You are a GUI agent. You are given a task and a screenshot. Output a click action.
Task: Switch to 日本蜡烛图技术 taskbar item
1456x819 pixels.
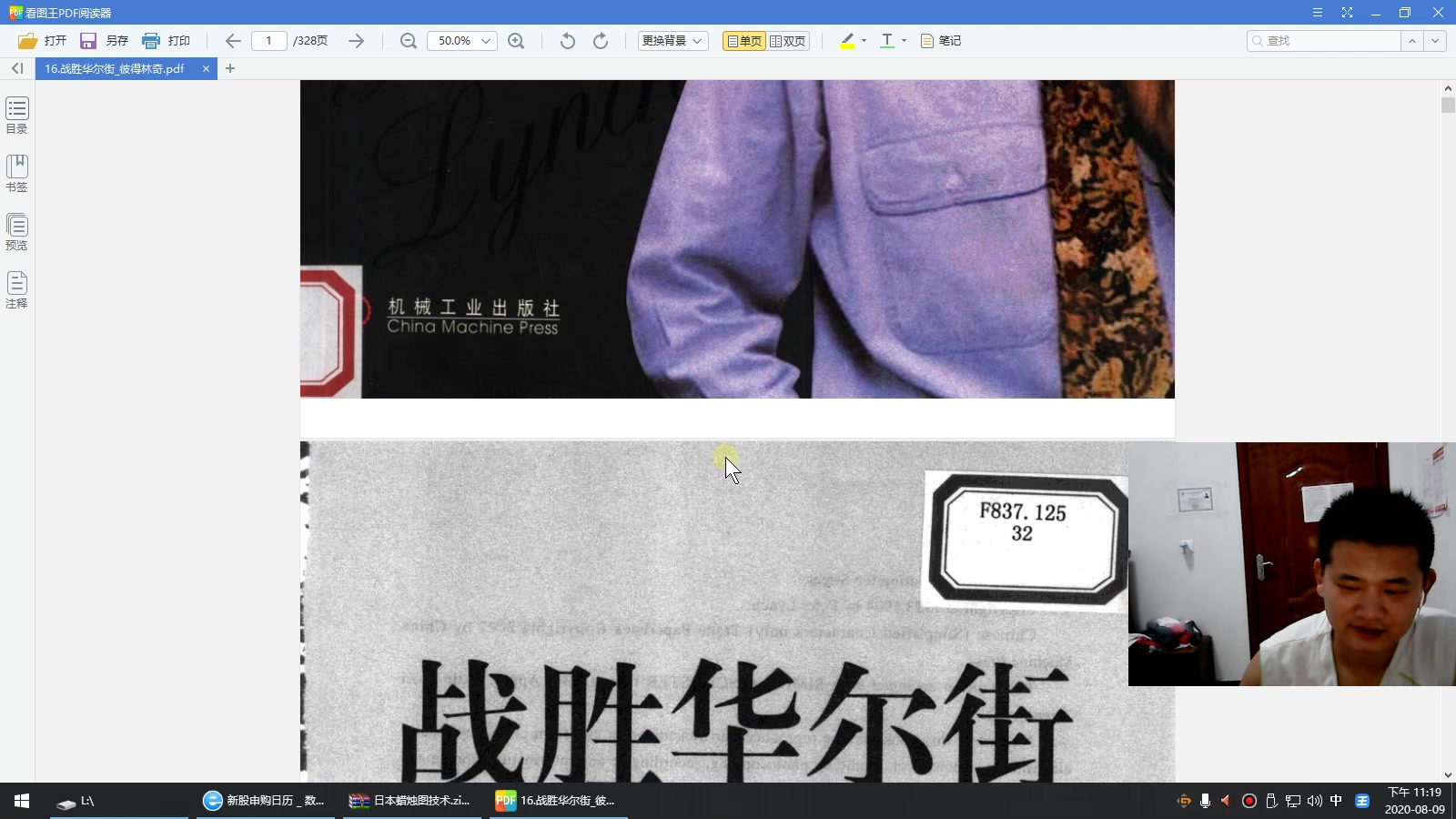pyautogui.click(x=411, y=801)
